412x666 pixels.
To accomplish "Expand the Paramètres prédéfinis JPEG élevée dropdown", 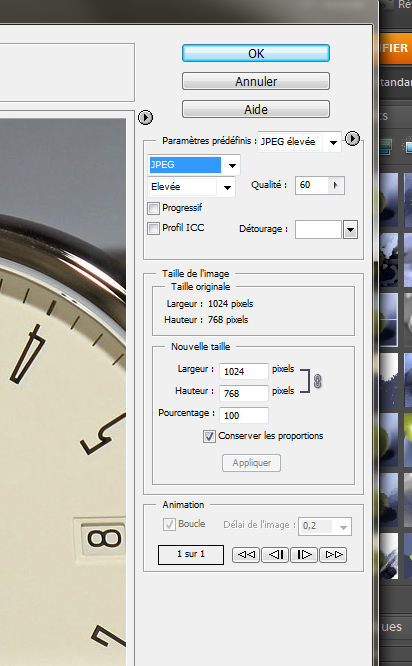I will pyautogui.click(x=299, y=142).
